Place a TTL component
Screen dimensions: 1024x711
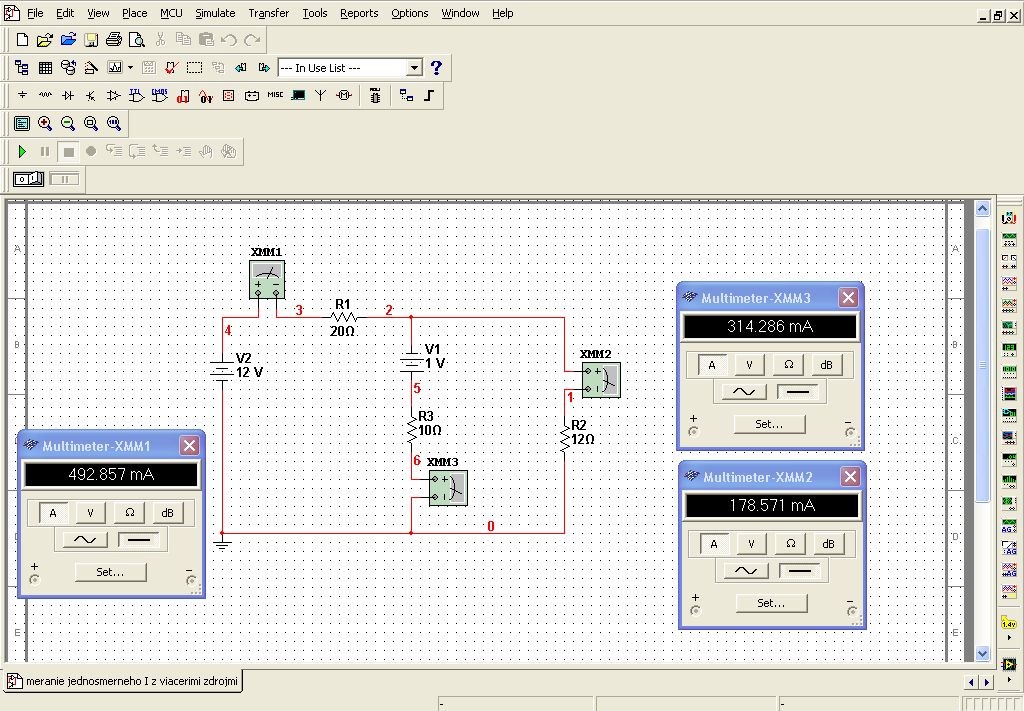point(136,95)
